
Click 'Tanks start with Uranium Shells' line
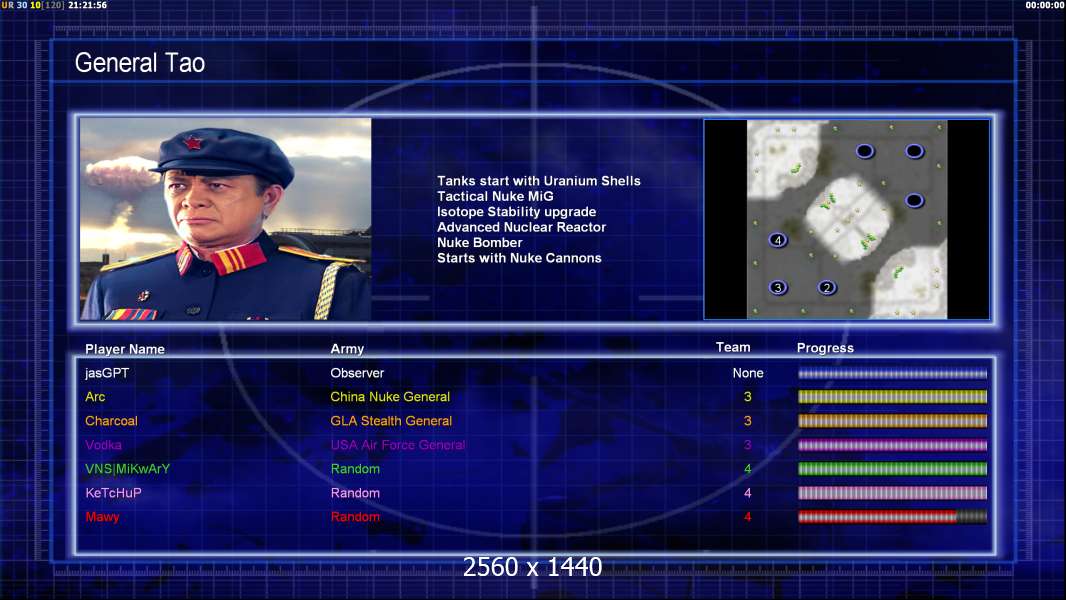538,181
